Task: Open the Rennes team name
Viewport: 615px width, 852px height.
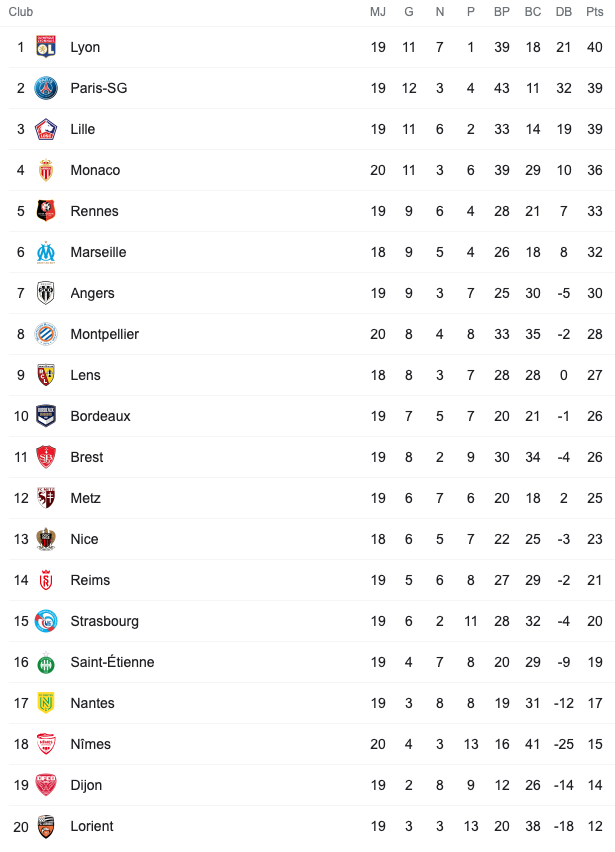Action: (x=95, y=211)
